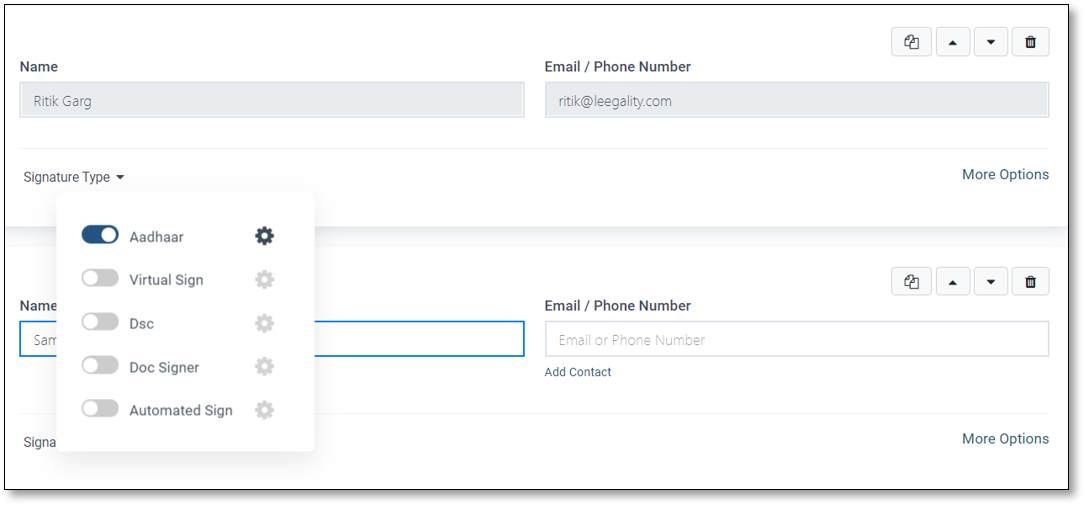The height and width of the screenshot is (506, 1085).
Task: Move the Ritik Garg signer up
Action: (x=953, y=42)
